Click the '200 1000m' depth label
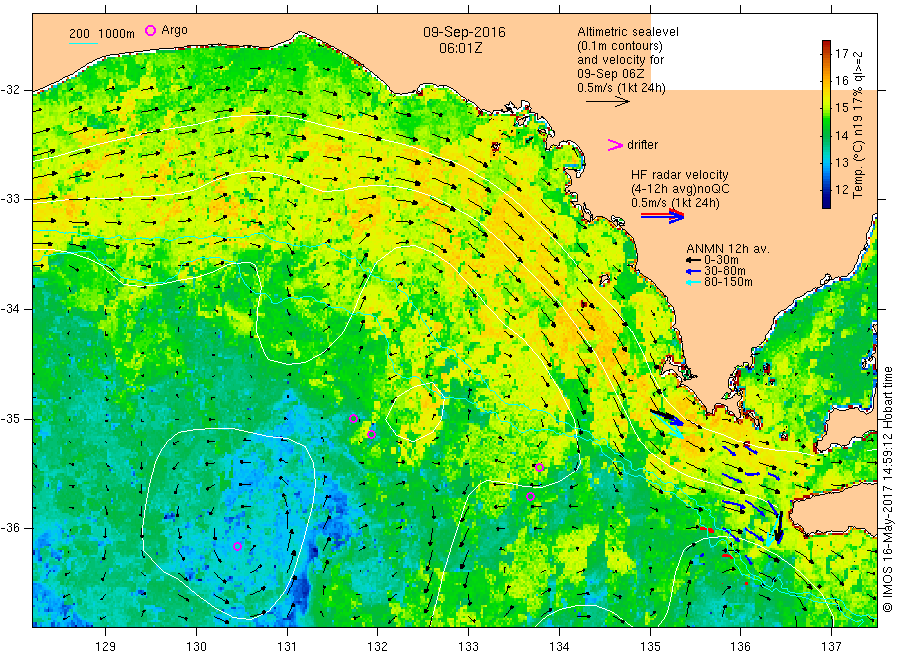Screen dimensions: 900x660 (x=102, y=33)
